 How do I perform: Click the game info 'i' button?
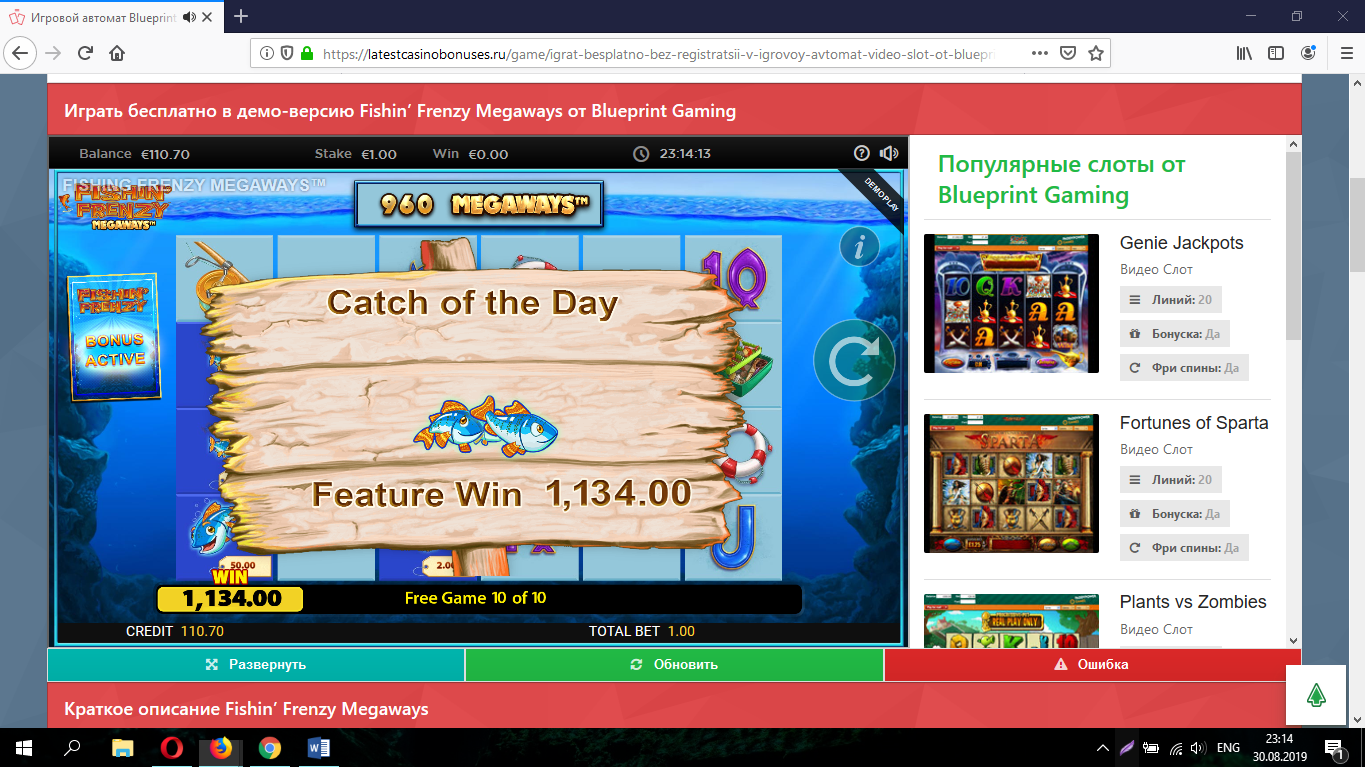(858, 246)
